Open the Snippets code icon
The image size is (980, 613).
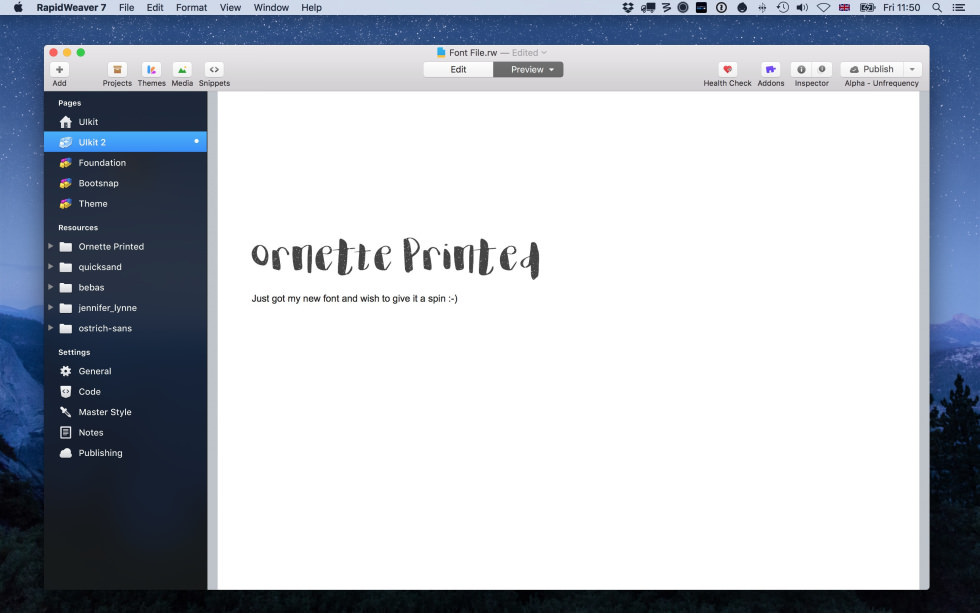click(x=214, y=69)
